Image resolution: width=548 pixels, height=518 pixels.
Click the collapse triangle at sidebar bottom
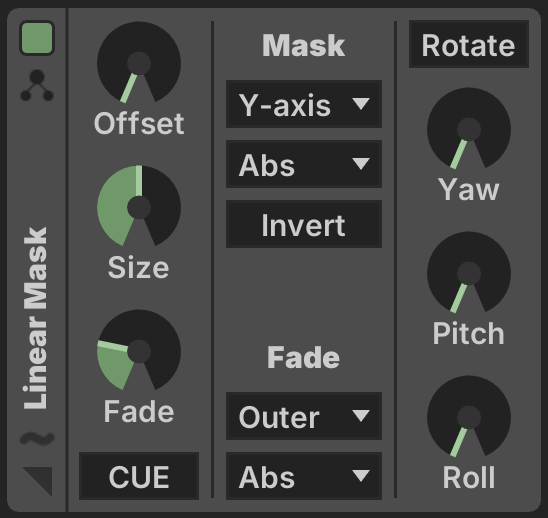click(x=37, y=481)
